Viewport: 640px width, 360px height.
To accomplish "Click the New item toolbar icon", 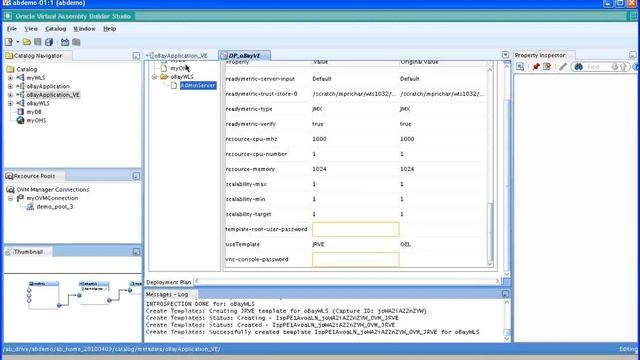I will pyautogui.click(x=9, y=42).
